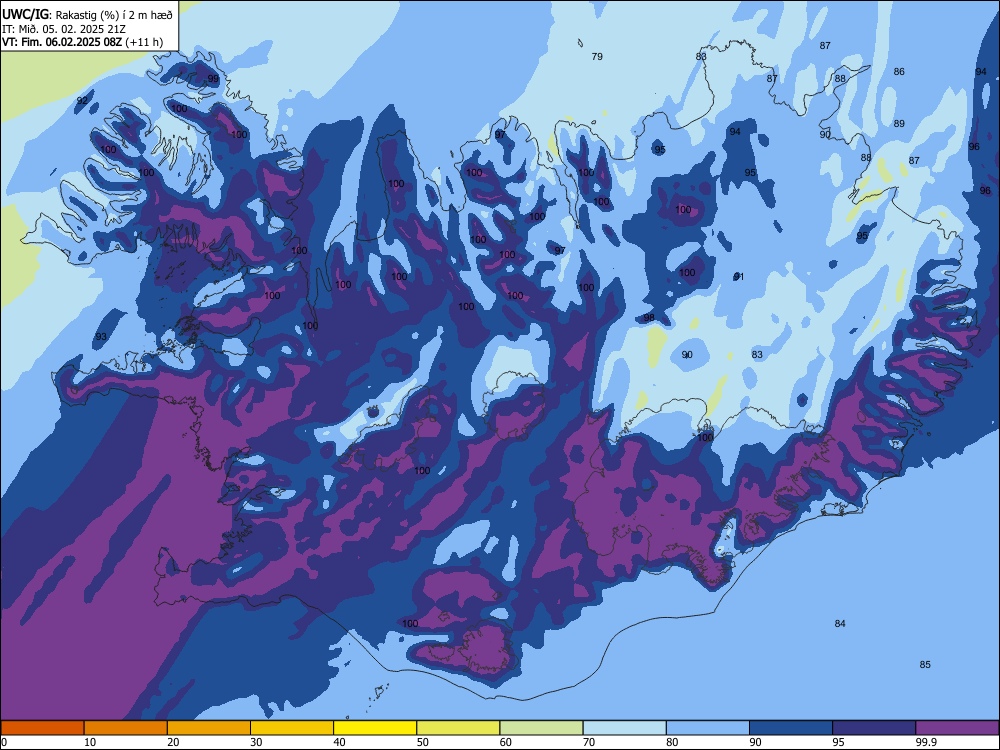Select the golden 30–40 legend color box
Viewport: 1000px width, 750px height.
292,728
